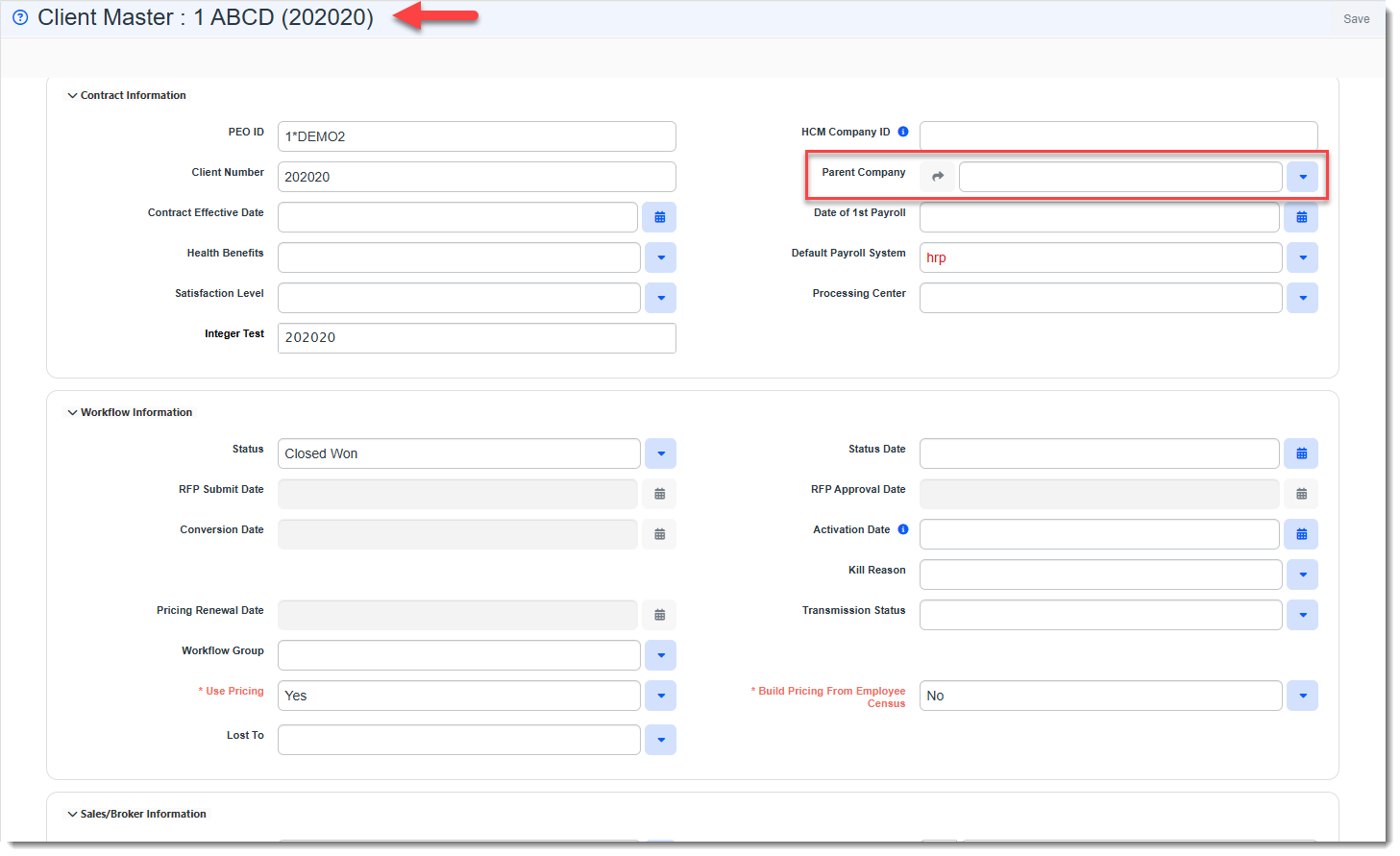The image size is (1400, 856).
Task: Click the Save button
Action: click(1356, 19)
